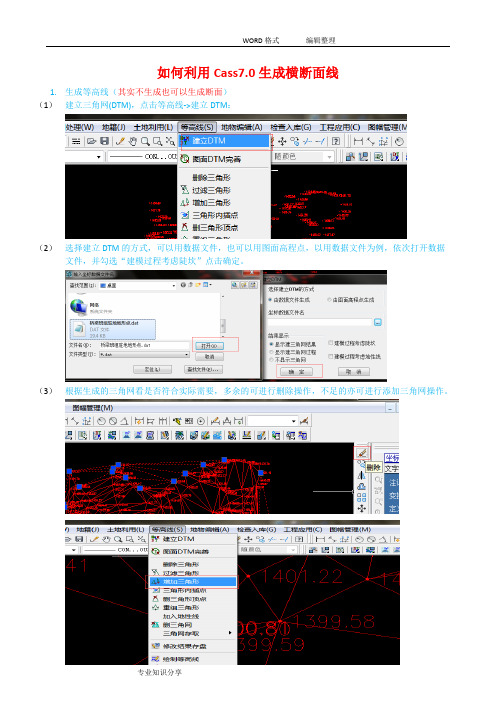Click the Move icon in right vertical toolbar
This screenshot has width=496, height=702.
click(361, 508)
